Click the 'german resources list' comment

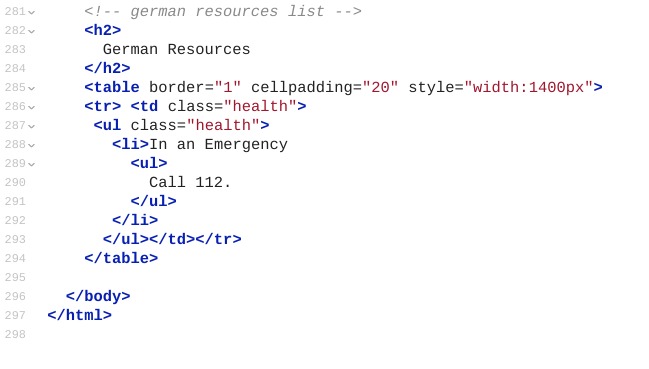(223, 11)
